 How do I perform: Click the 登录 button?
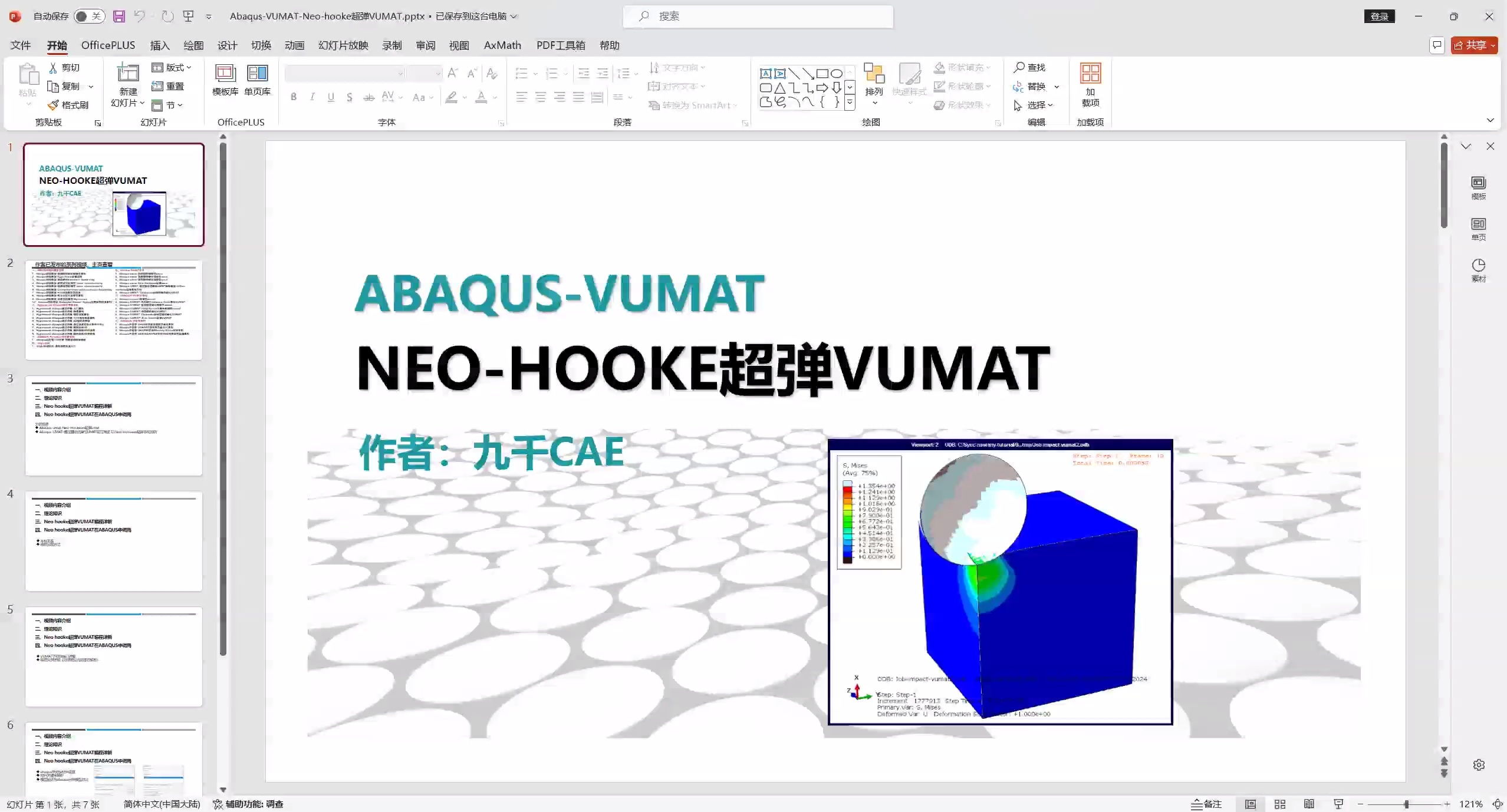click(1379, 16)
